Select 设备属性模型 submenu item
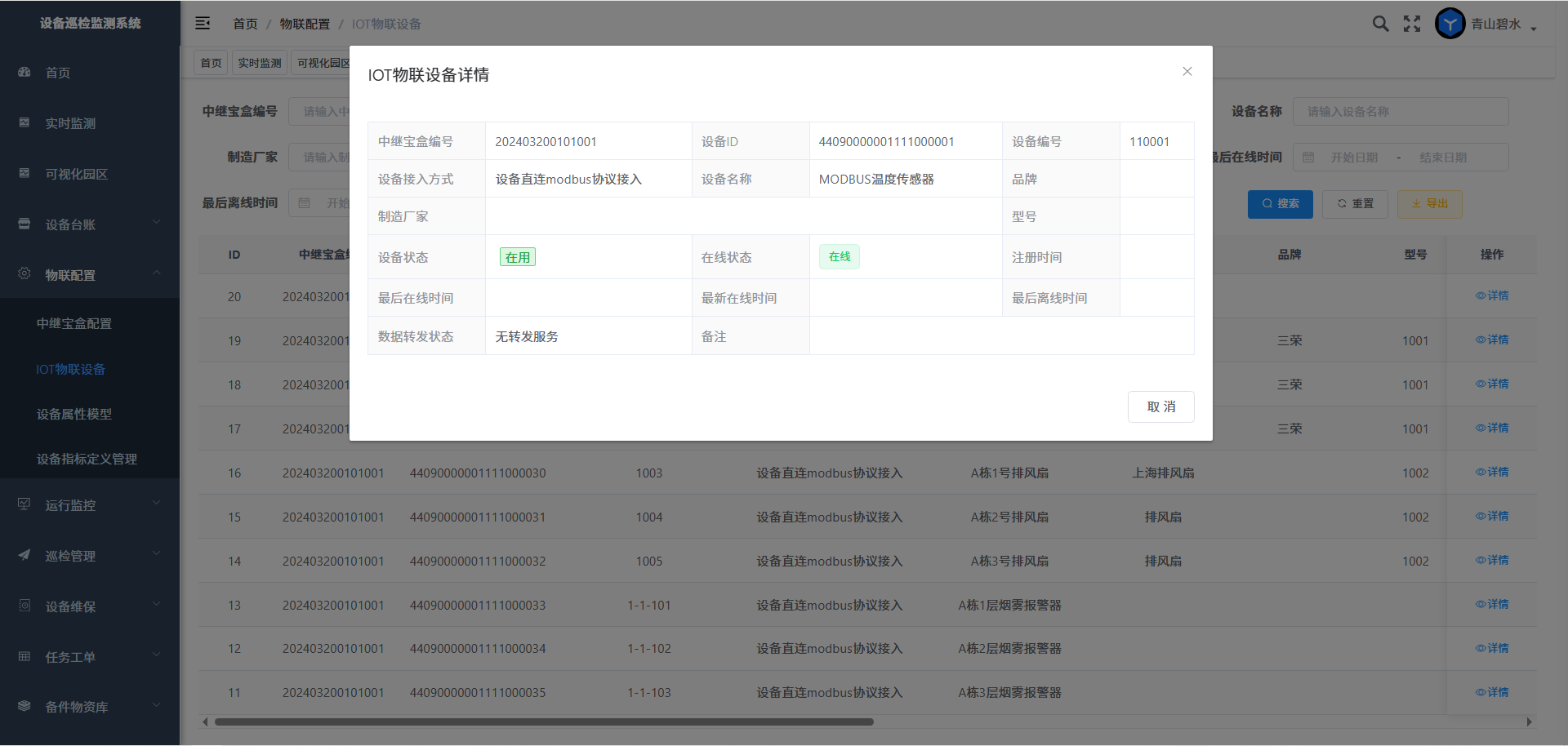 pos(74,415)
